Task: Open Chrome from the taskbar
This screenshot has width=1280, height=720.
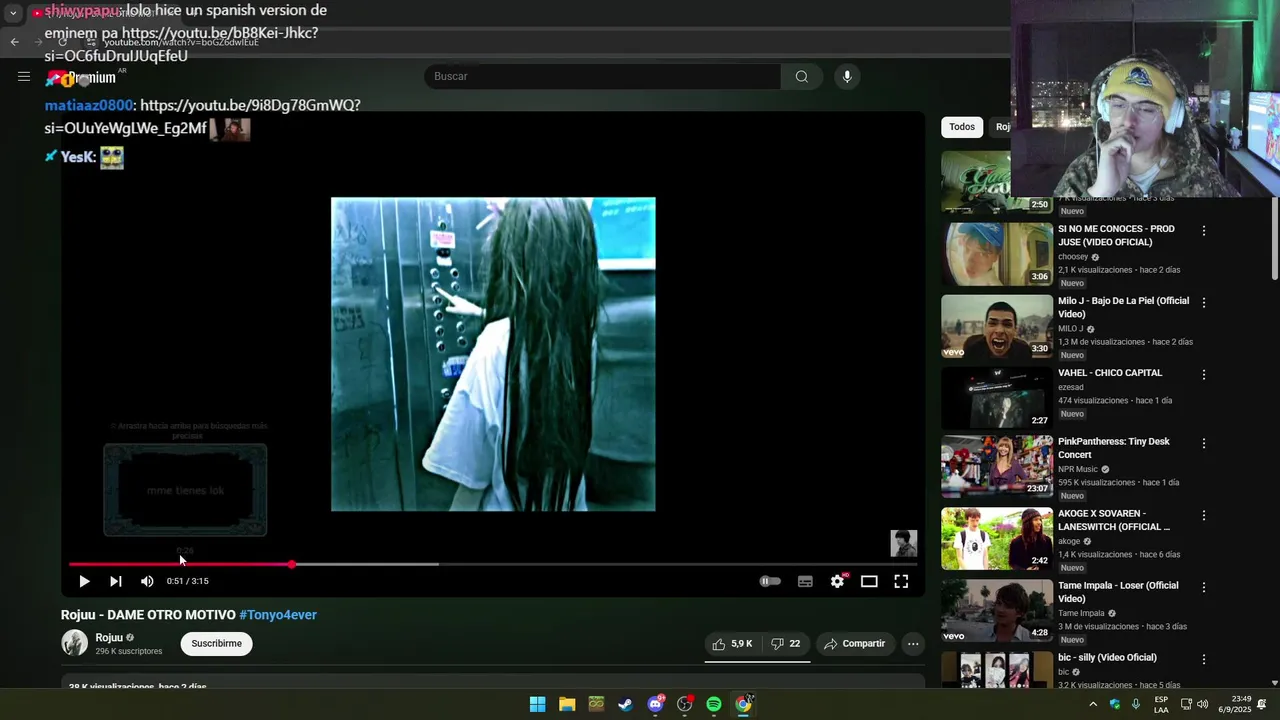Action: (743, 704)
